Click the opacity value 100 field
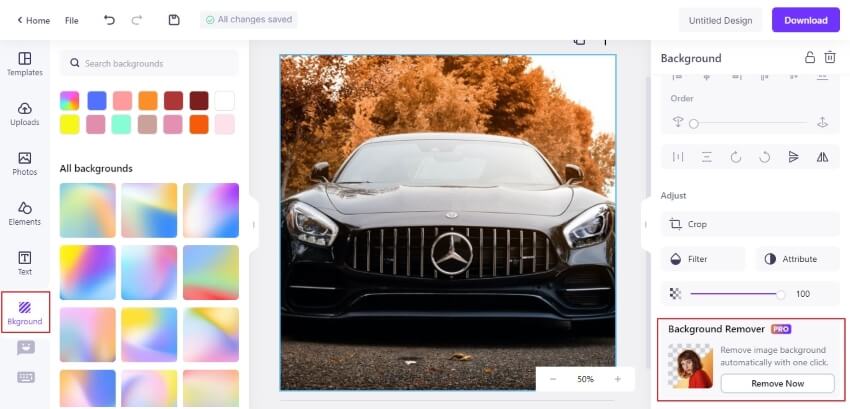This screenshot has height=409, width=850. [x=803, y=294]
